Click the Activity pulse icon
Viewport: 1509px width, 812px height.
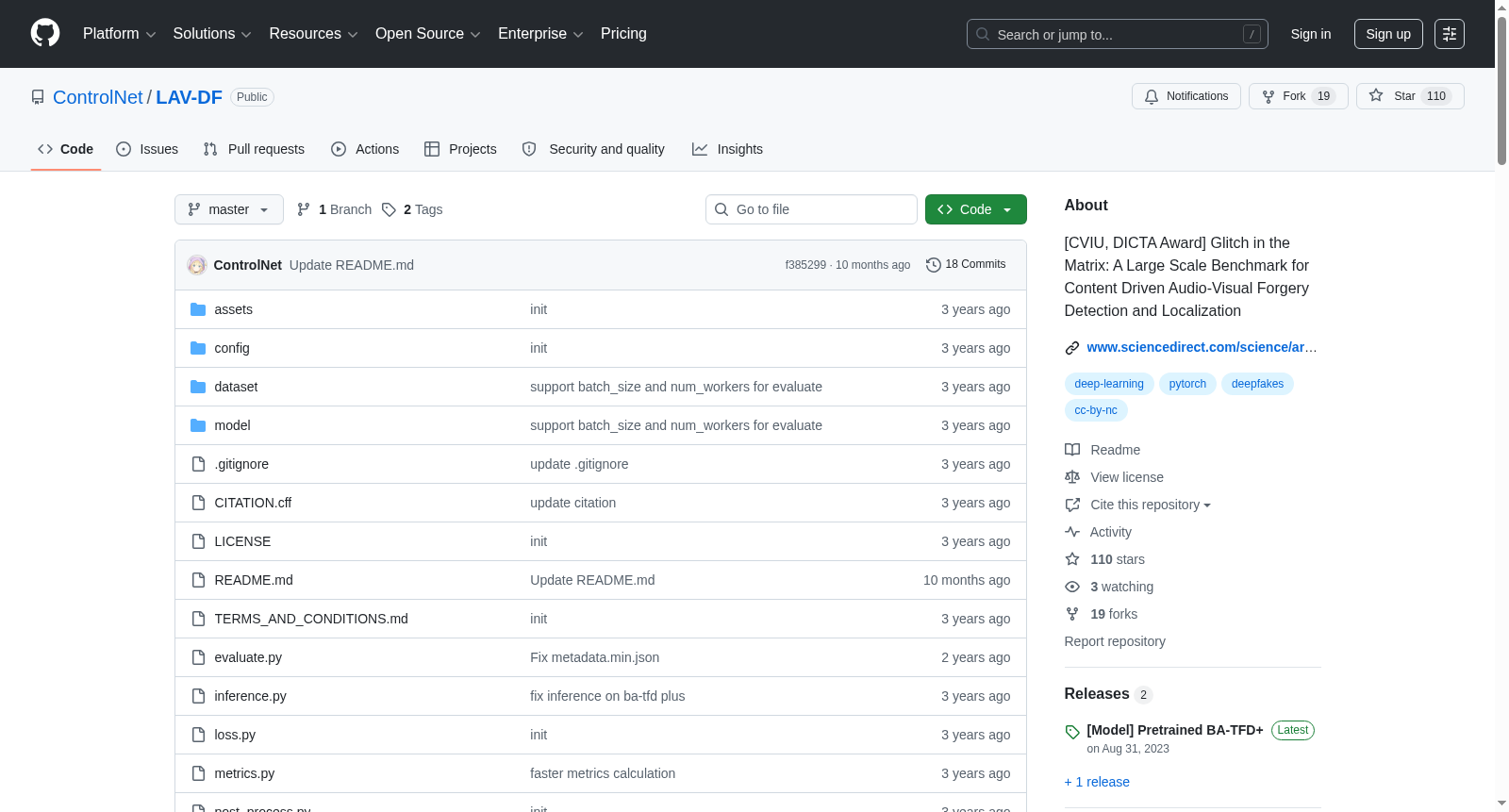1072,532
